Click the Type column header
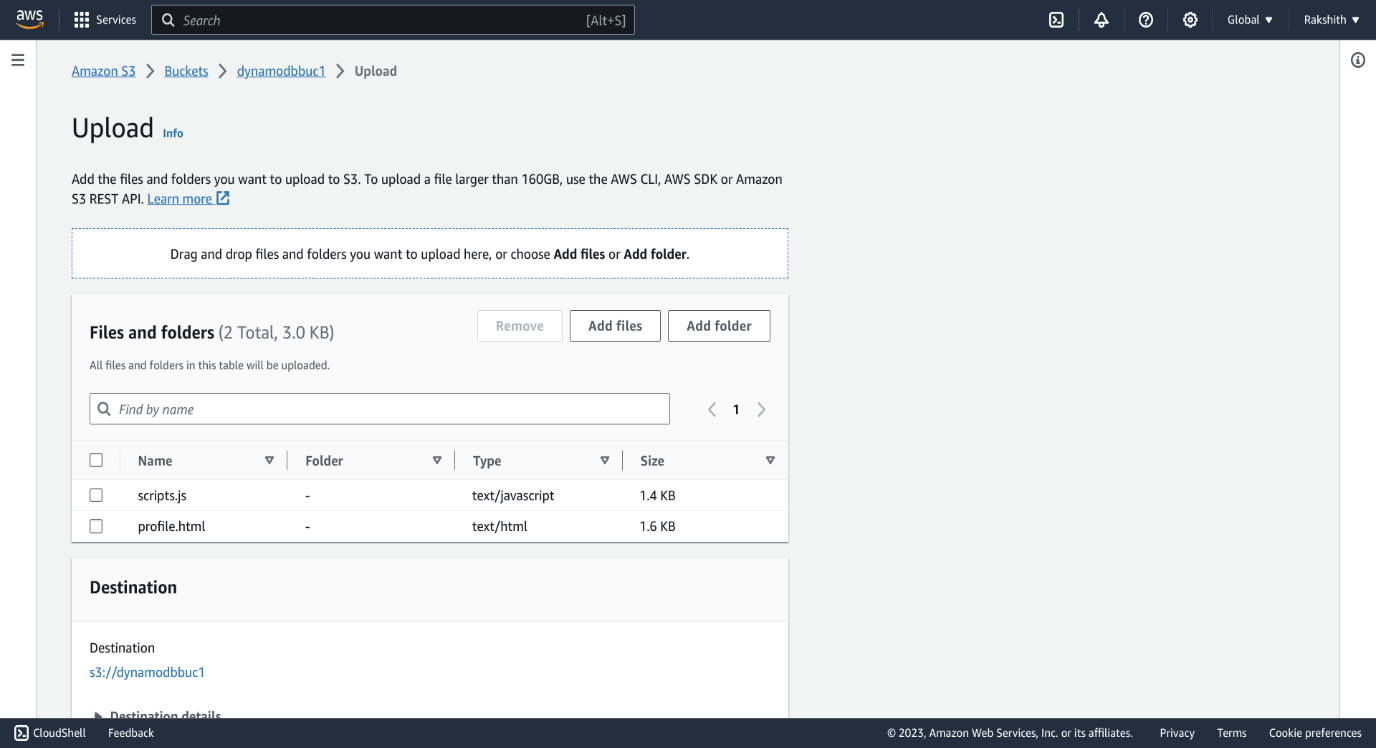Viewport: 1376px width, 748px height. coord(487,461)
